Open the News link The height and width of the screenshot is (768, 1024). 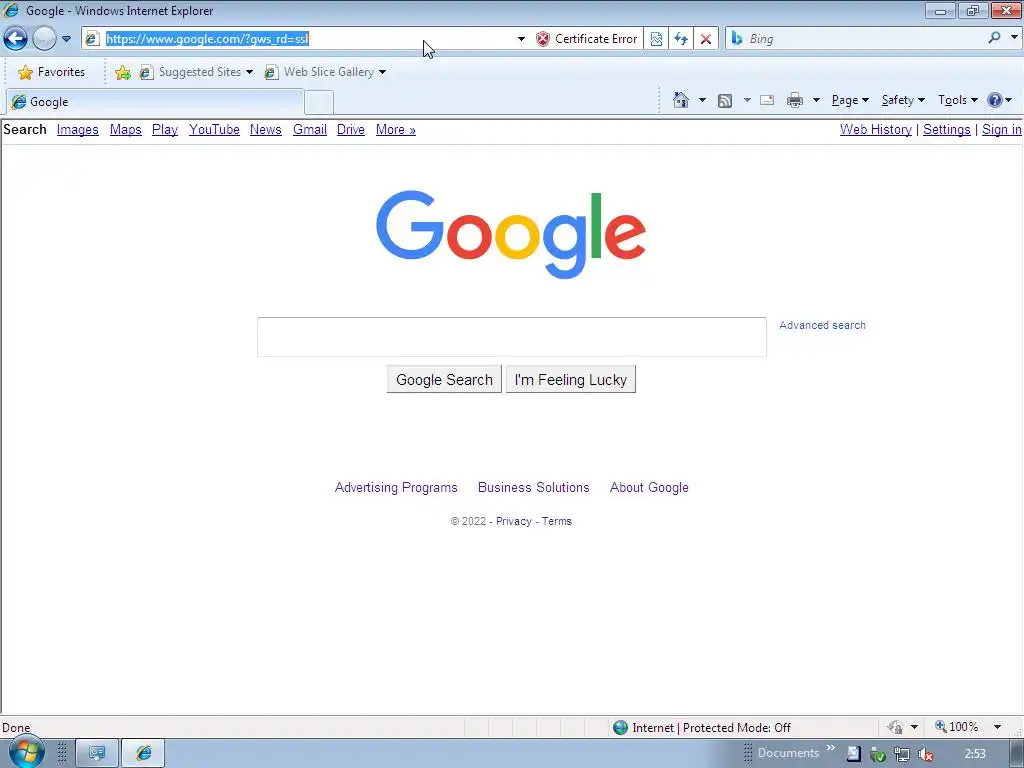tap(266, 129)
